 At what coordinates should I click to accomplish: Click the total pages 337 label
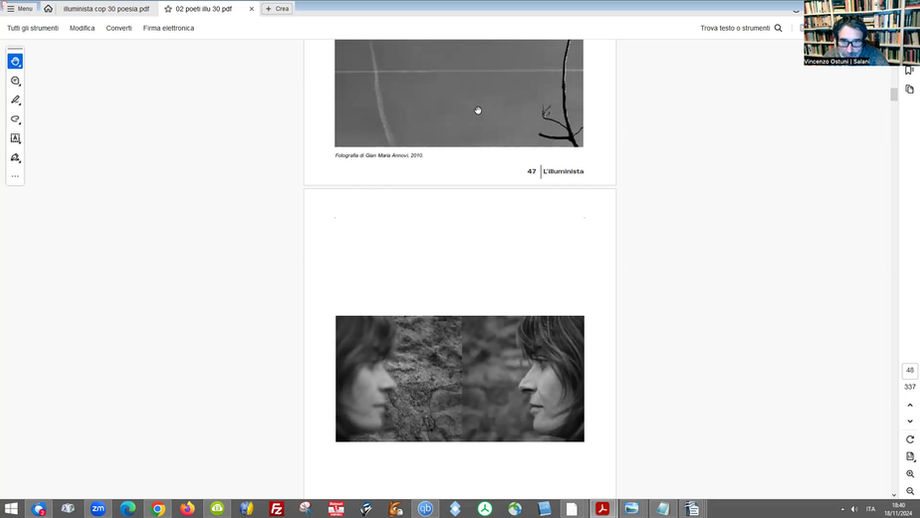tap(910, 387)
